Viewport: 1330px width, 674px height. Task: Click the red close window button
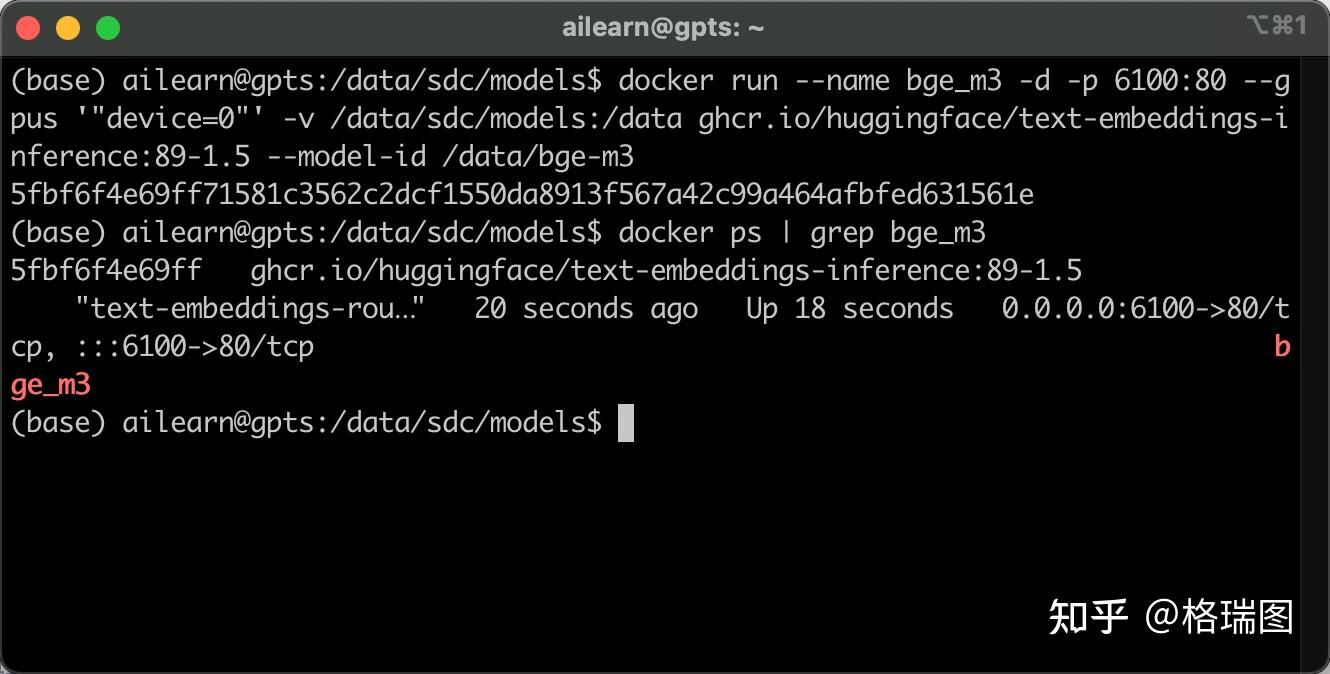28,28
